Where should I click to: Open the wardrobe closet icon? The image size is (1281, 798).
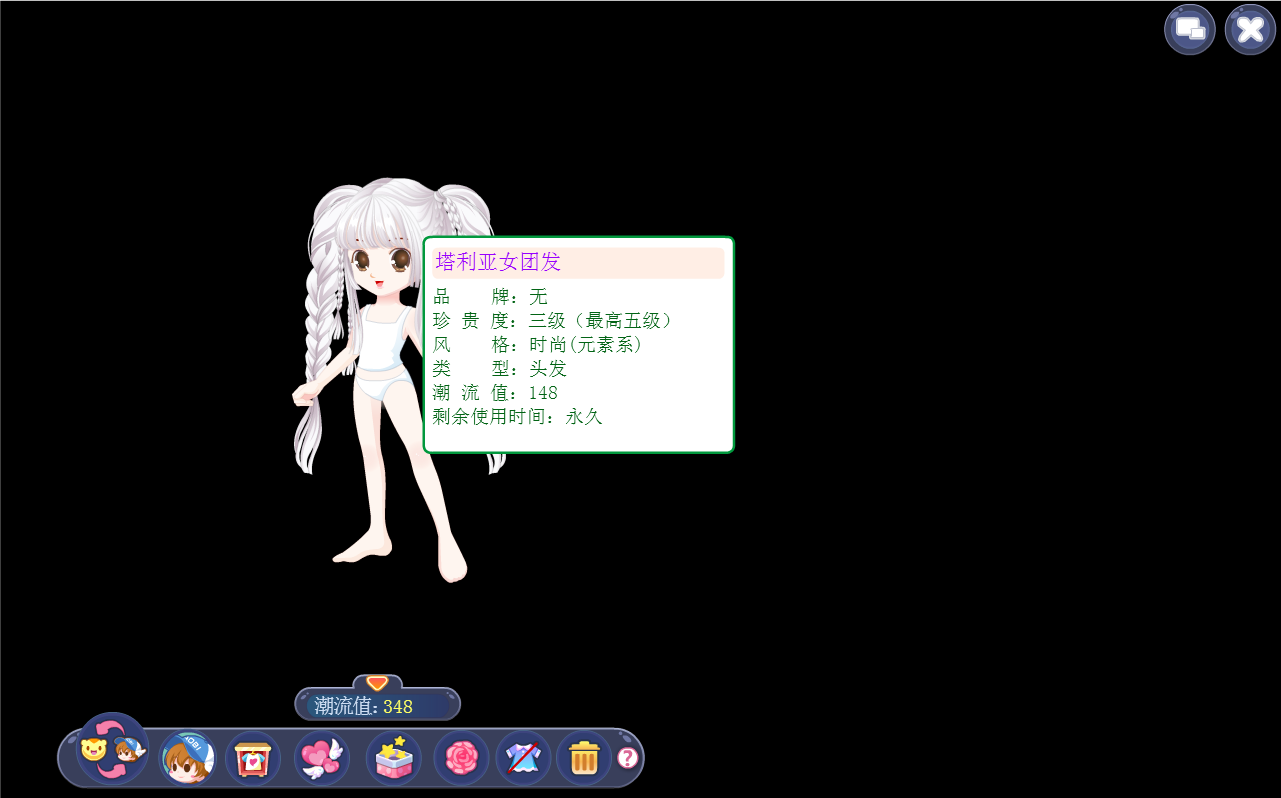coord(253,759)
